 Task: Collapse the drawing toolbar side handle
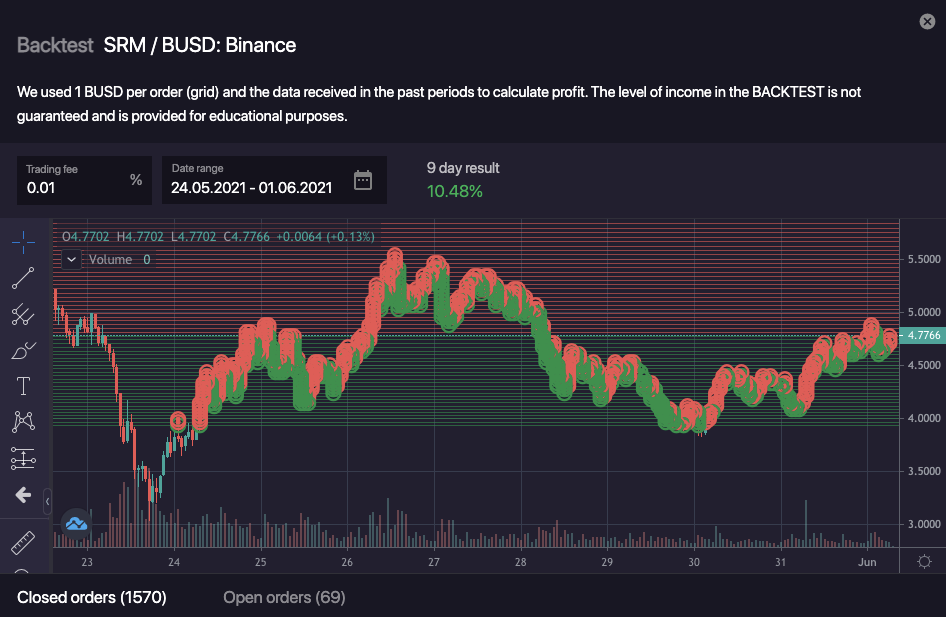(48, 499)
